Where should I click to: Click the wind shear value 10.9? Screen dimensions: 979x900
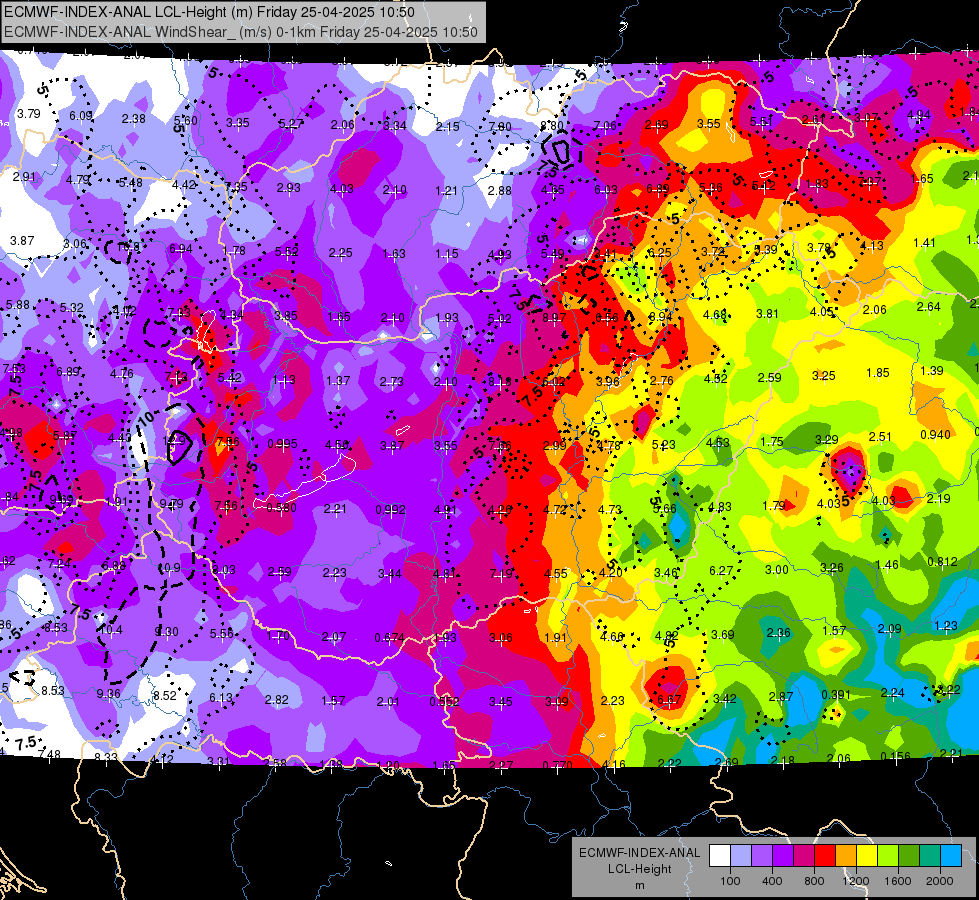pyautogui.click(x=169, y=568)
